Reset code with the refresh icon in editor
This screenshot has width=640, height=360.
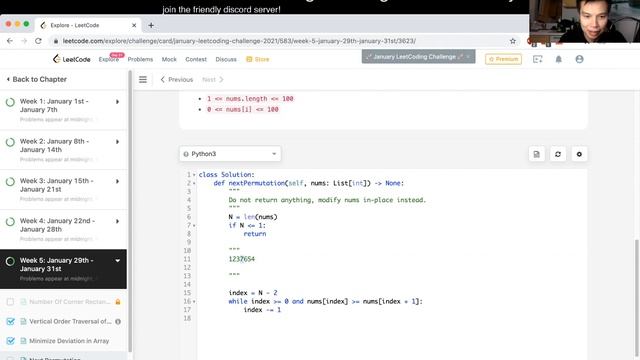coord(558,154)
